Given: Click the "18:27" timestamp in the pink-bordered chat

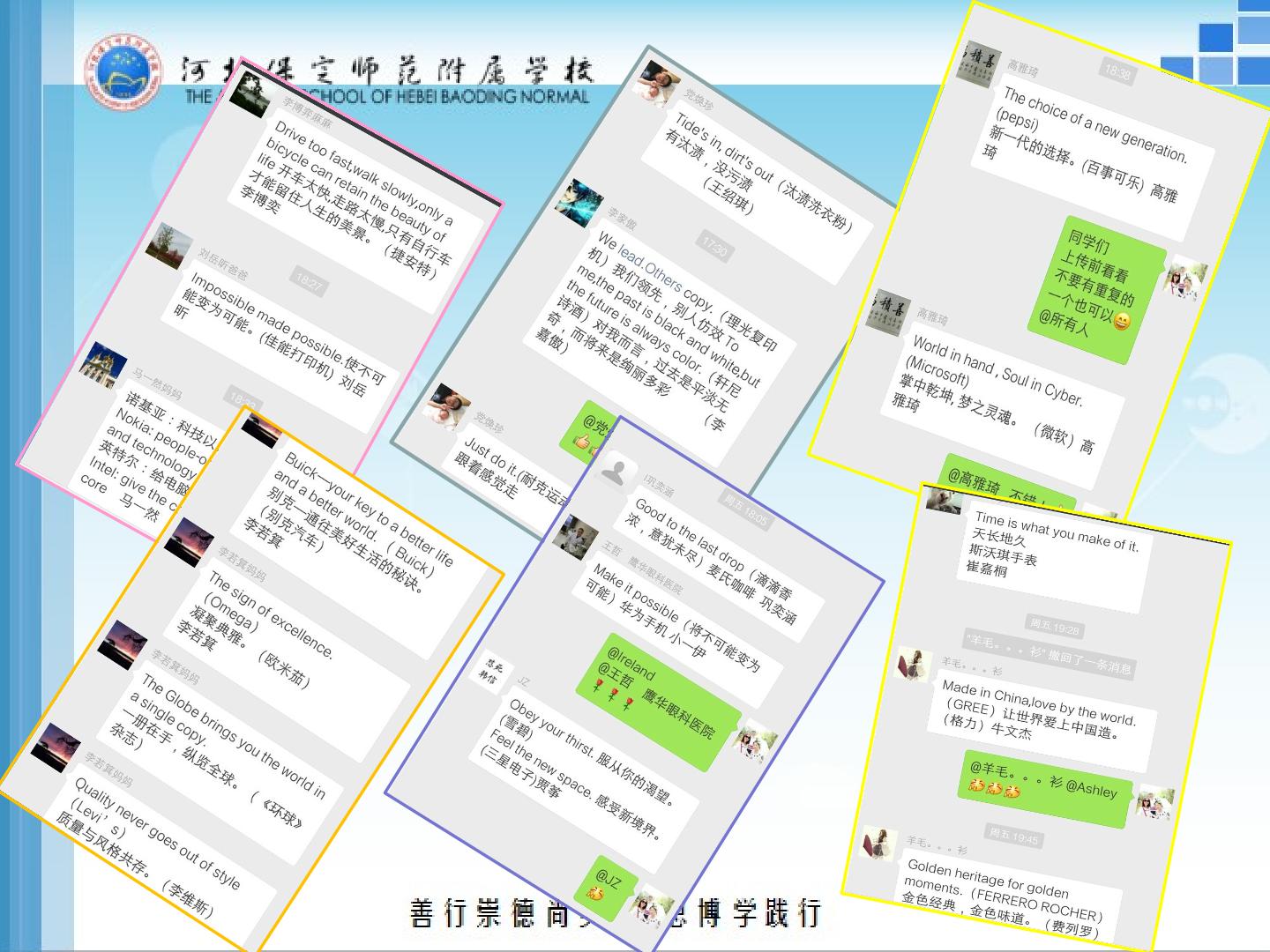Looking at the screenshot, I should [309, 282].
